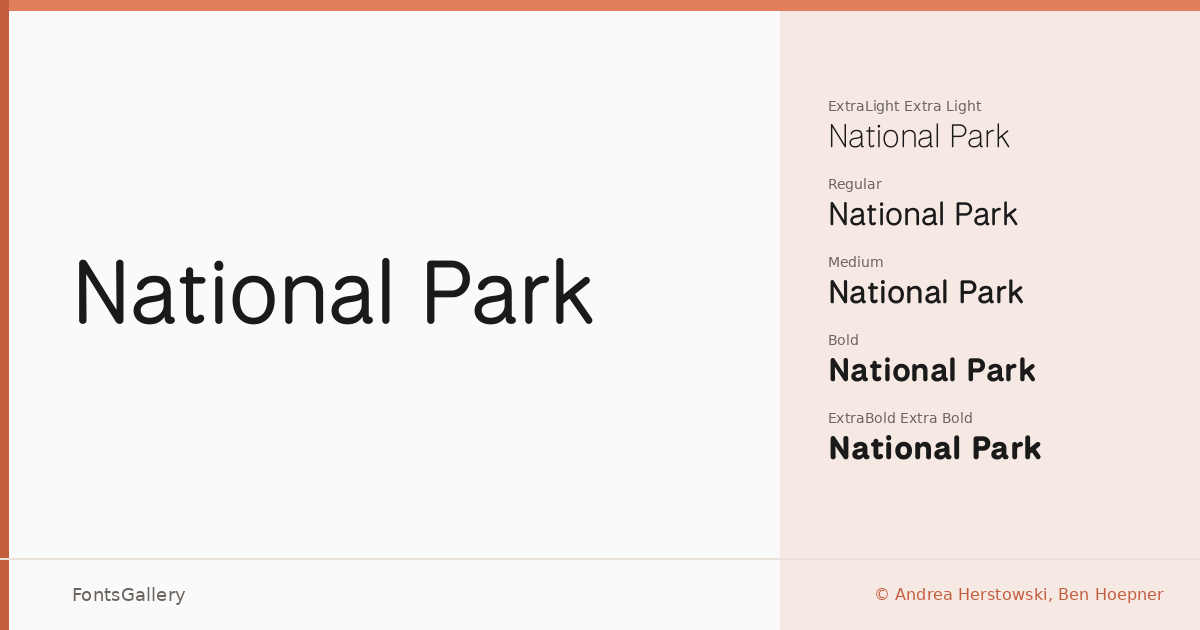
Task: Click the Regular National Park sample
Action: click(x=923, y=214)
